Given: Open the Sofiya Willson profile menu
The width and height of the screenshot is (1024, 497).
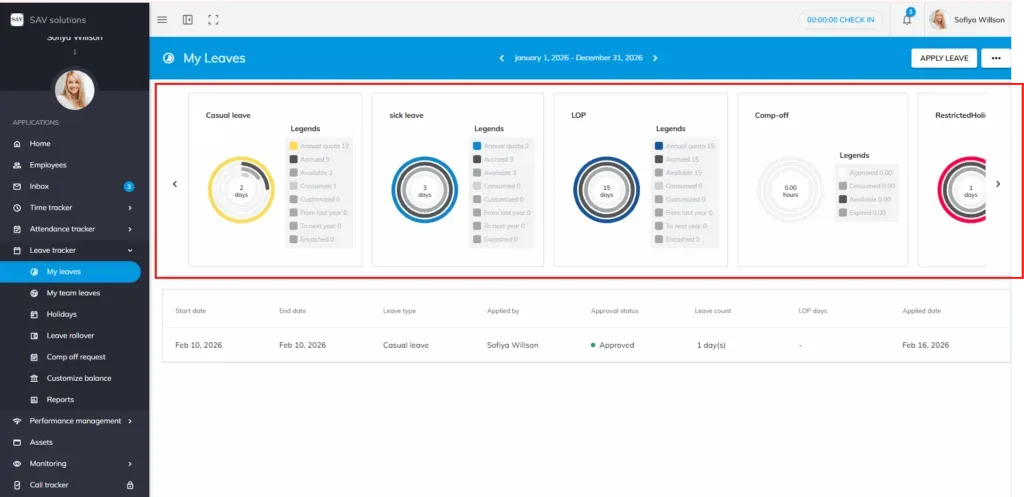Looking at the screenshot, I should tap(968, 20).
